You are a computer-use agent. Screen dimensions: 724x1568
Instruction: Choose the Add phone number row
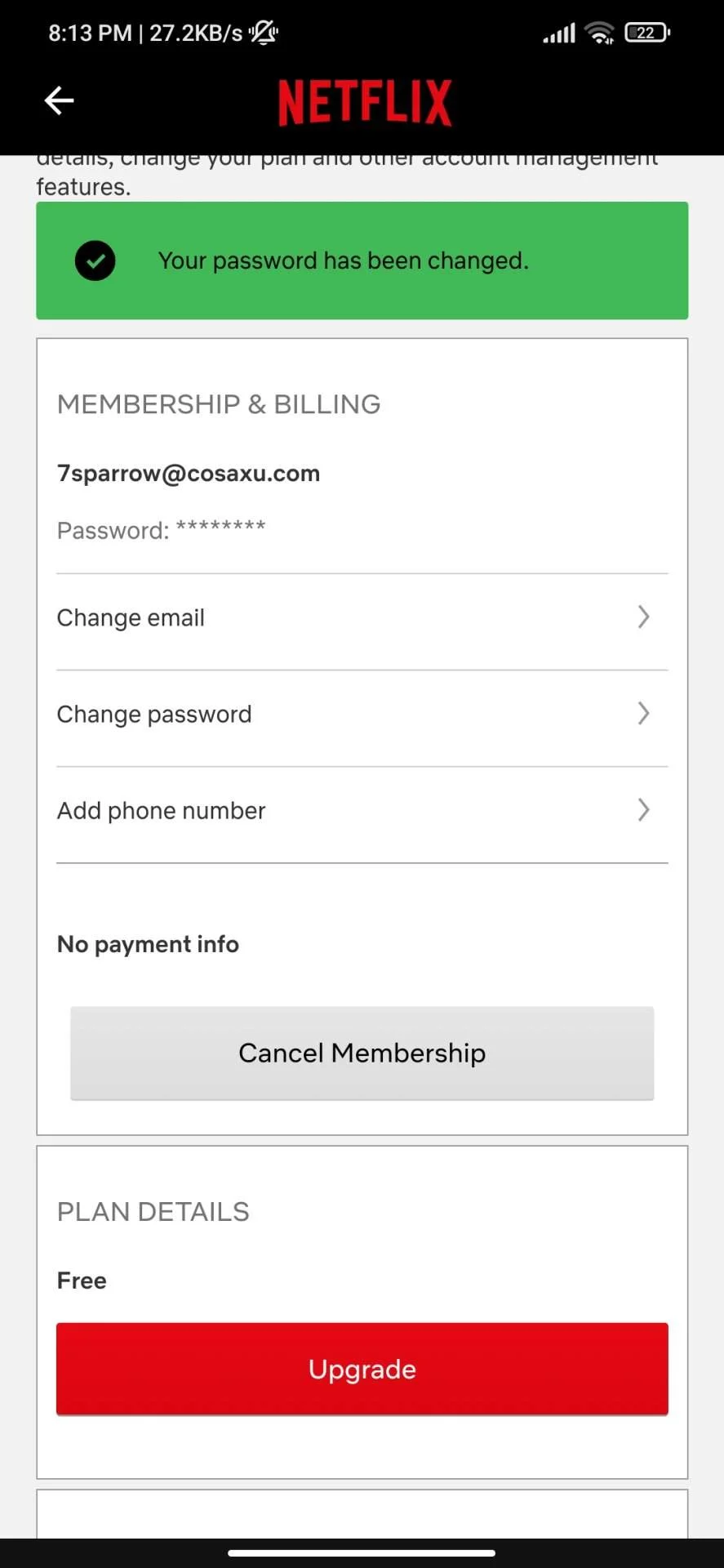[362, 815]
